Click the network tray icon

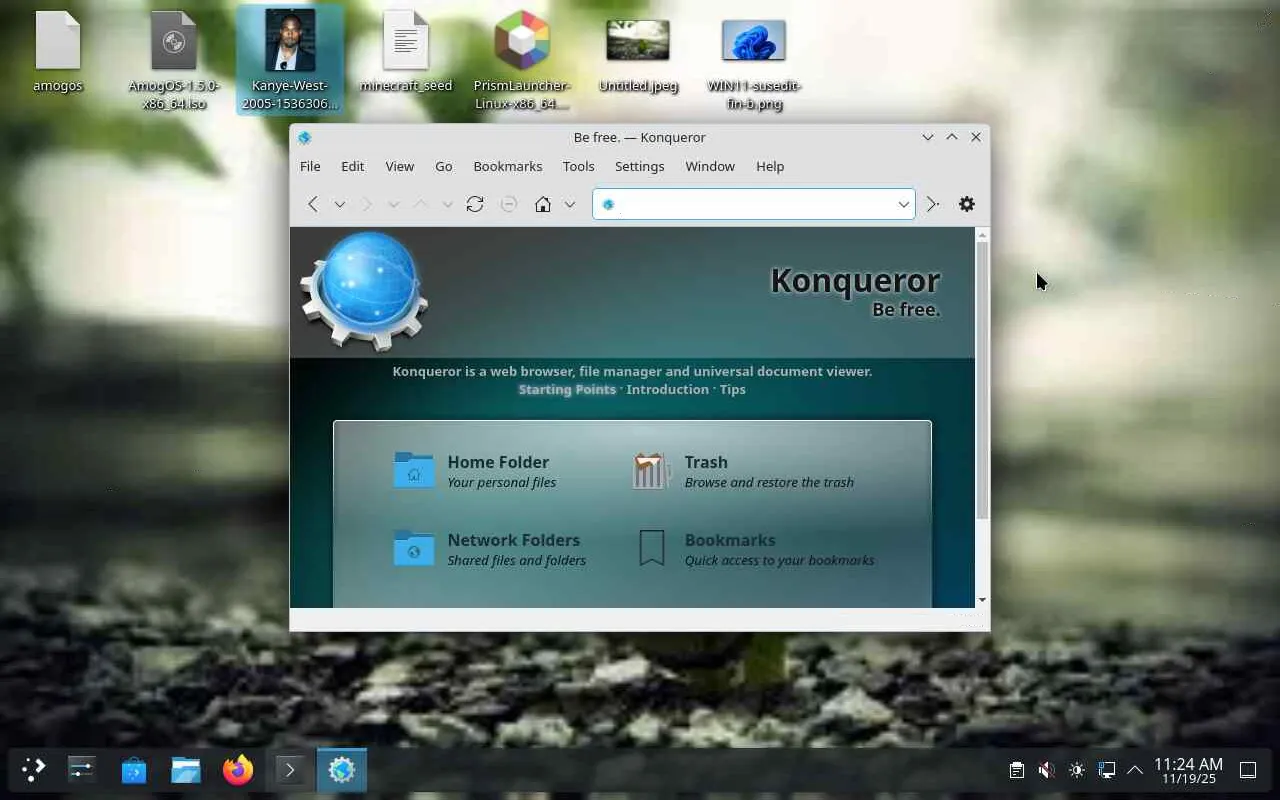(x=1106, y=770)
